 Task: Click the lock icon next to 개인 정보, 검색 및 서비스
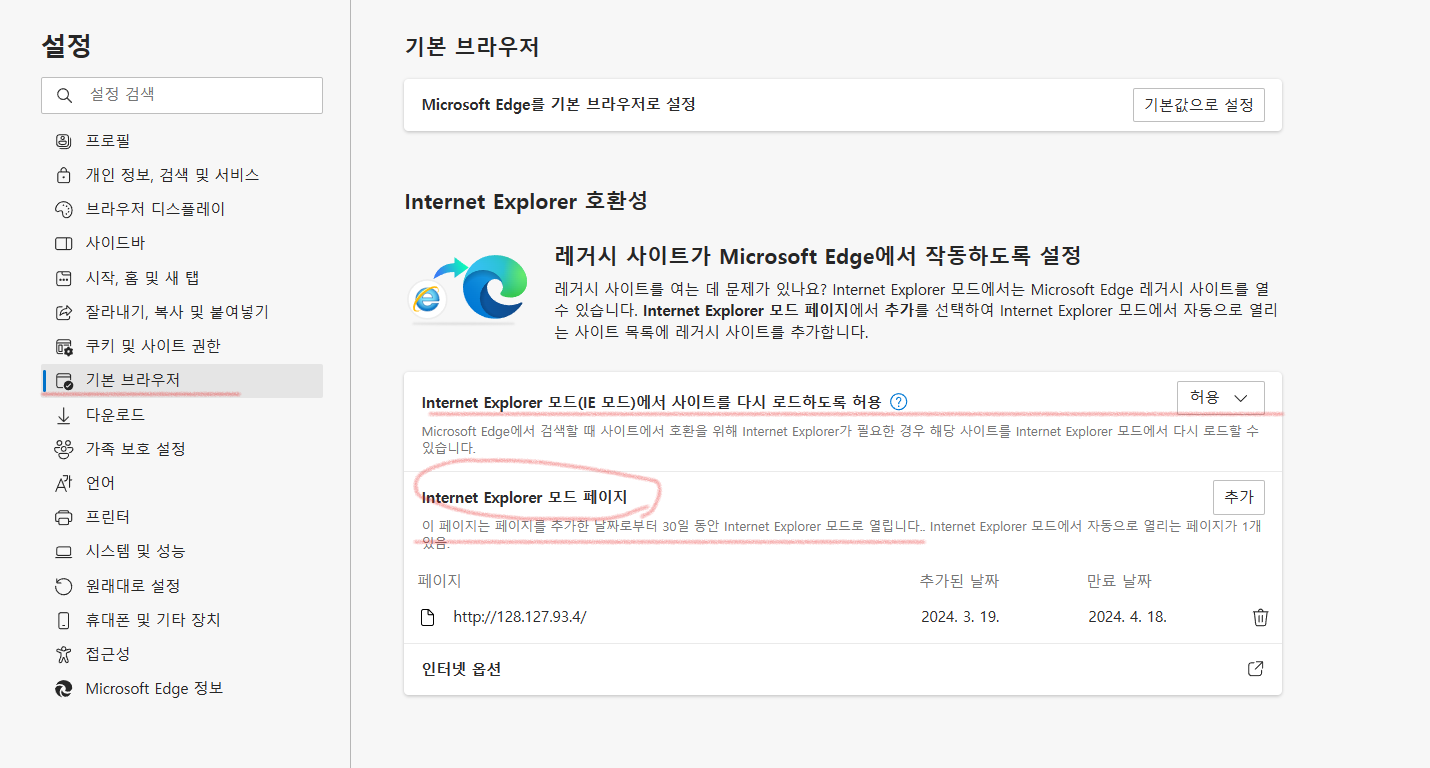(64, 175)
